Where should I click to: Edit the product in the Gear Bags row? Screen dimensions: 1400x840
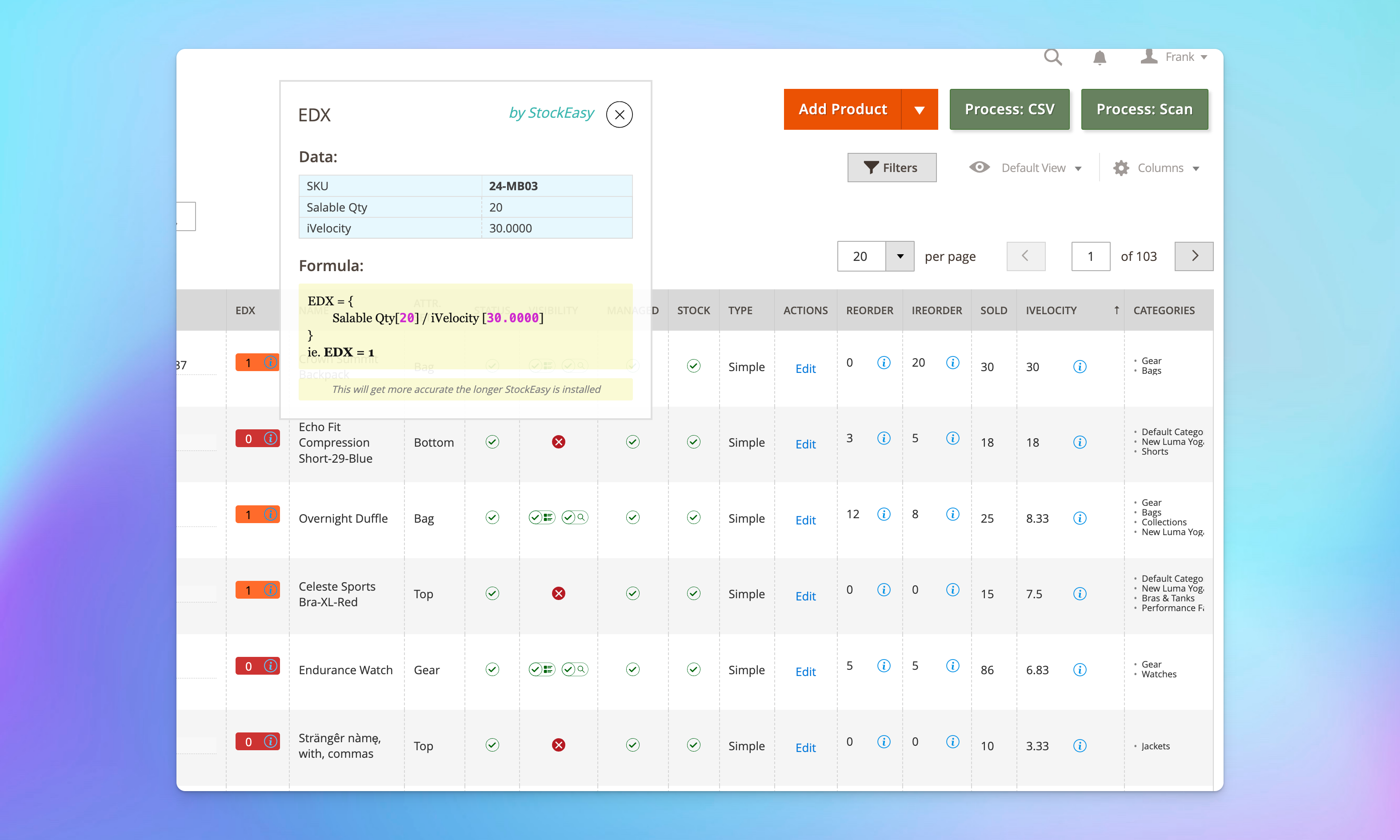[x=805, y=368]
